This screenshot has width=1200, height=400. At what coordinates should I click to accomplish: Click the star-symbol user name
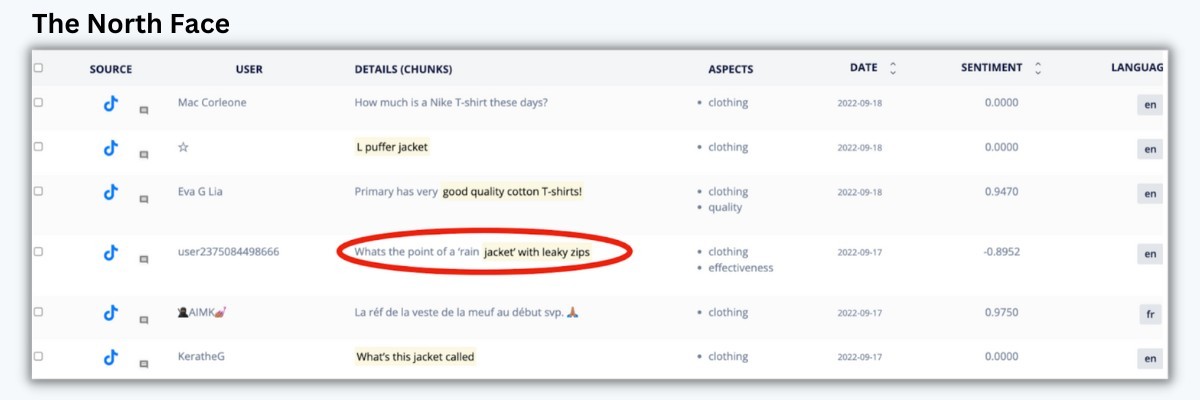[183, 147]
